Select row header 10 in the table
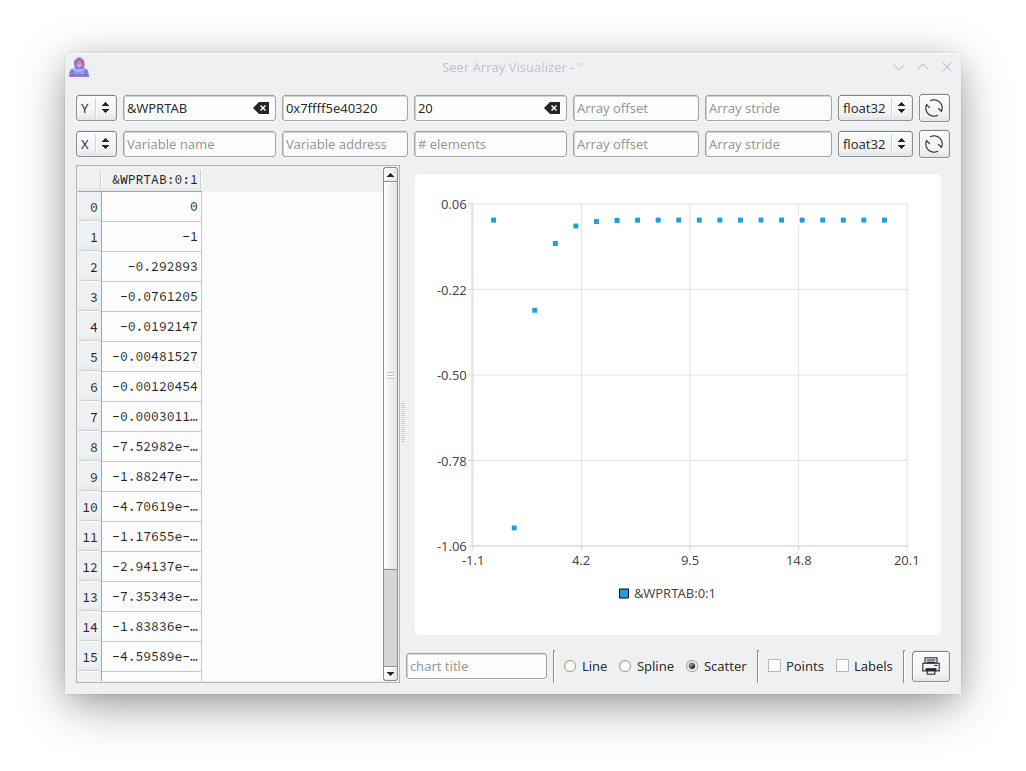This screenshot has height=771, width=1026. pos(90,507)
